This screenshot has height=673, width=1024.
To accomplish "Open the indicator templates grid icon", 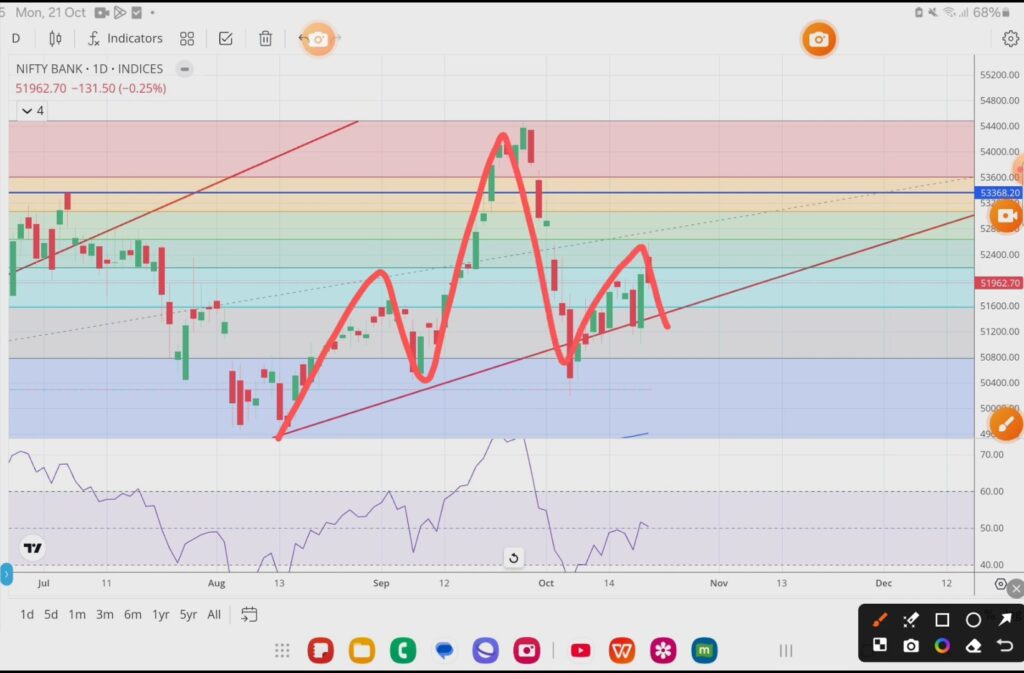I will [187, 39].
